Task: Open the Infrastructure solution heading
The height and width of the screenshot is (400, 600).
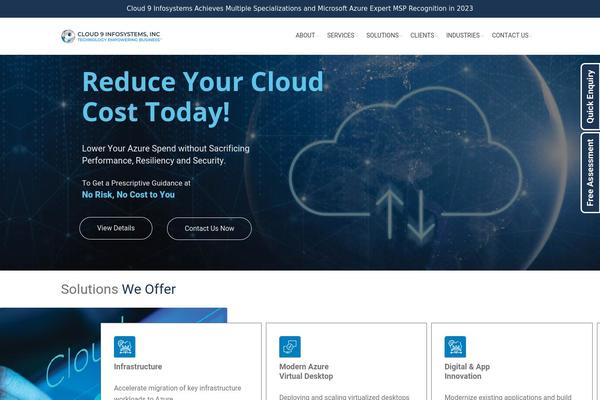Action: 138,367
